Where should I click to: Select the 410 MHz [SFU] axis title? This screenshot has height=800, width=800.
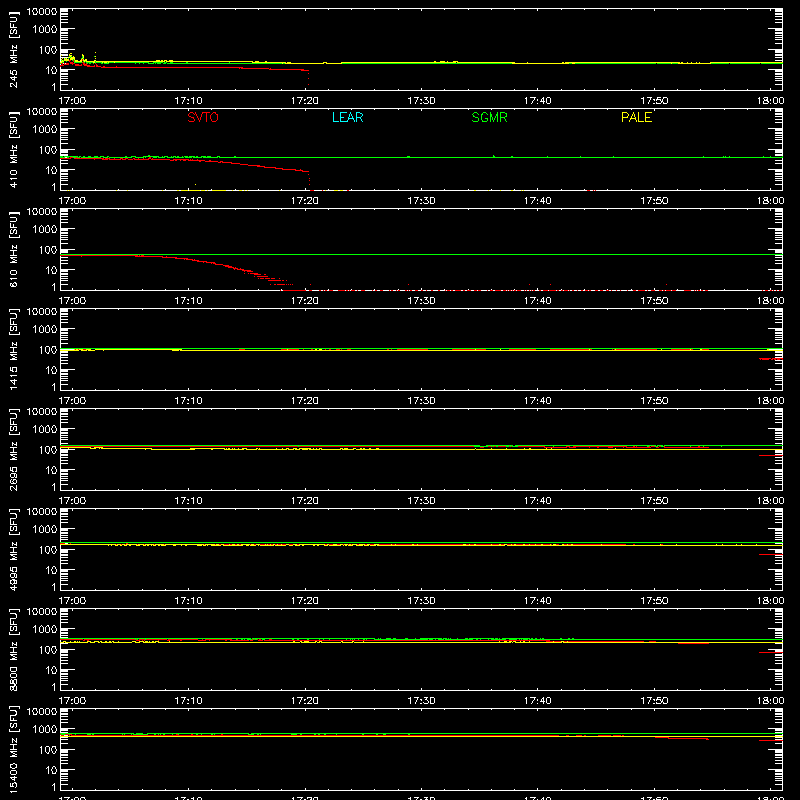coord(14,149)
